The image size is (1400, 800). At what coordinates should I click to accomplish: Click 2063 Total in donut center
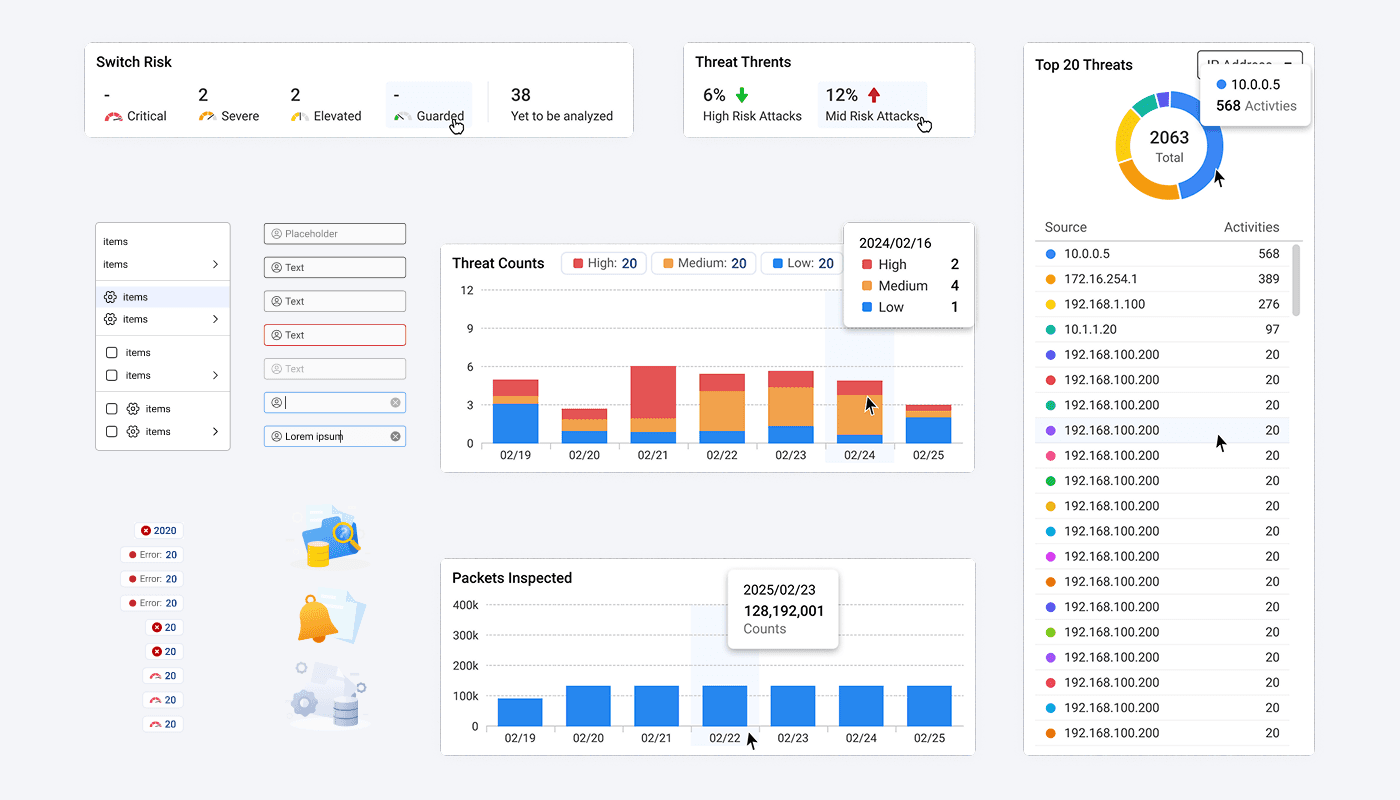1169,146
